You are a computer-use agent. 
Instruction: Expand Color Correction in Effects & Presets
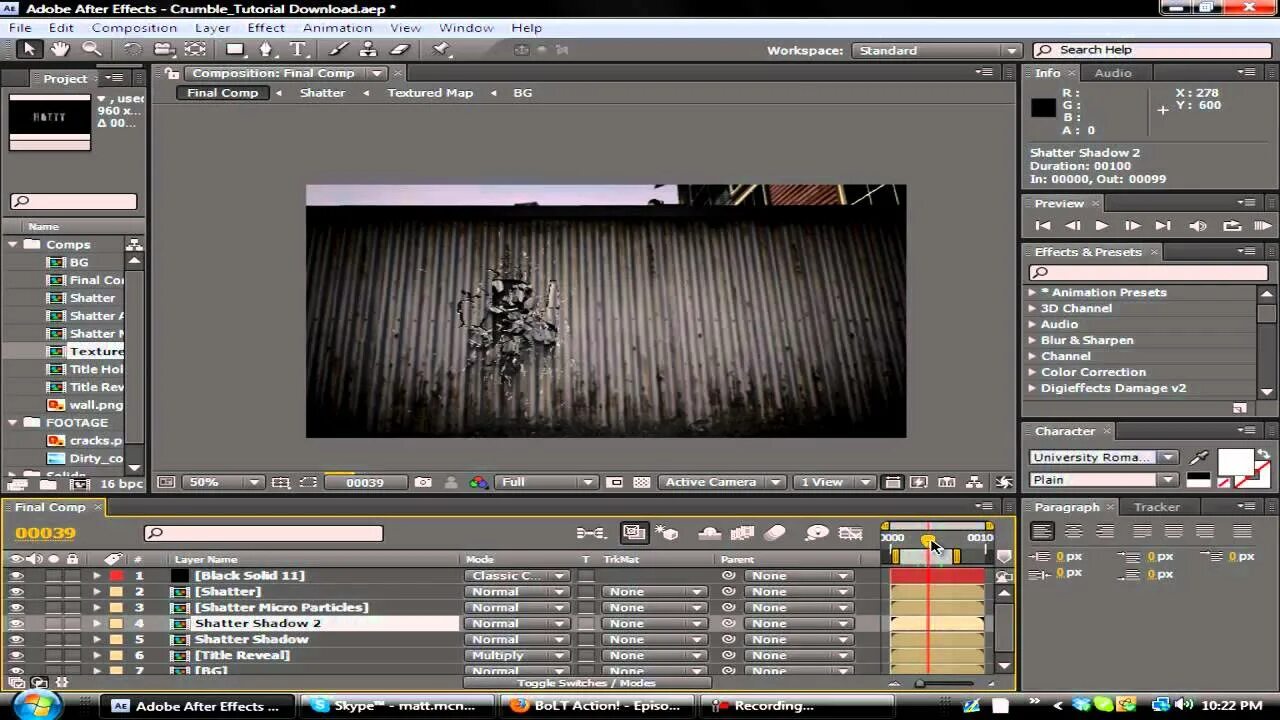point(1033,371)
